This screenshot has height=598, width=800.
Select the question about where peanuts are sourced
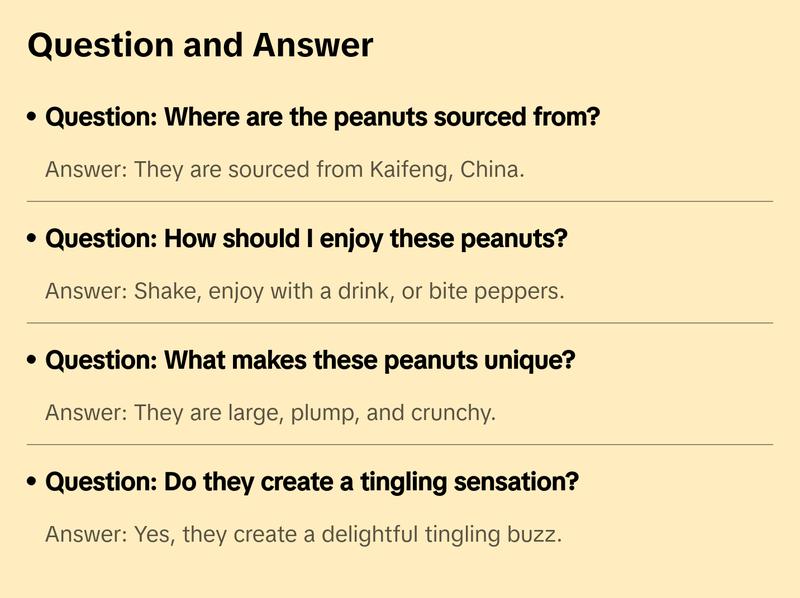coord(322,118)
